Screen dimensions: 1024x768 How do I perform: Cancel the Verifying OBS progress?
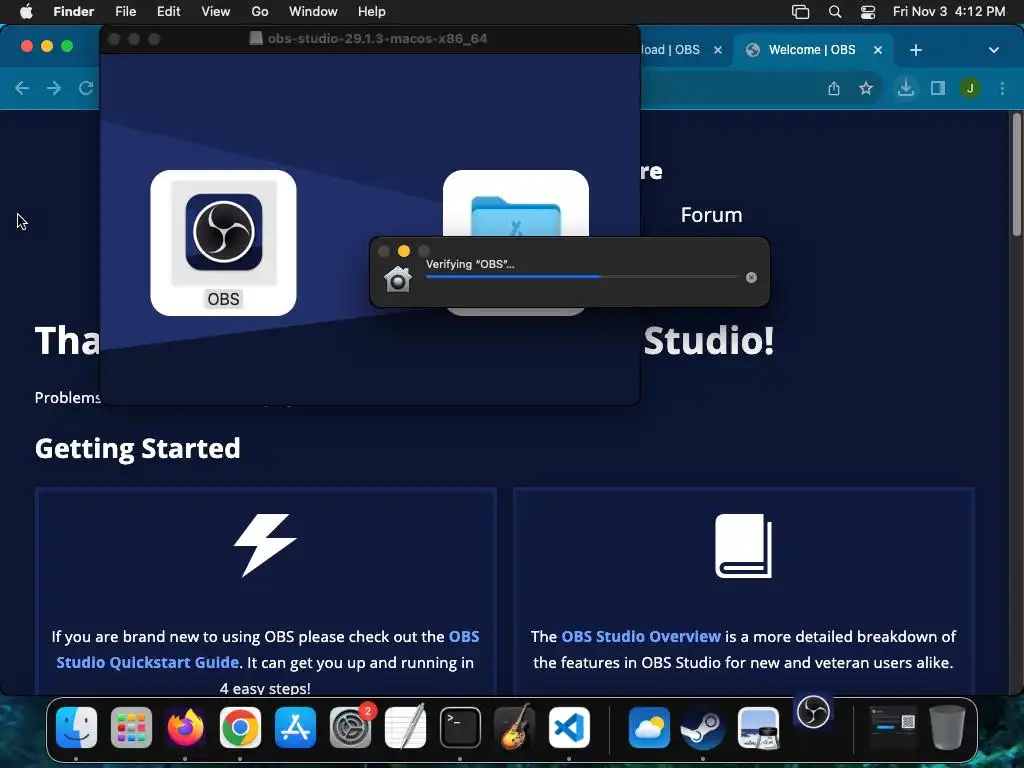[751, 278]
